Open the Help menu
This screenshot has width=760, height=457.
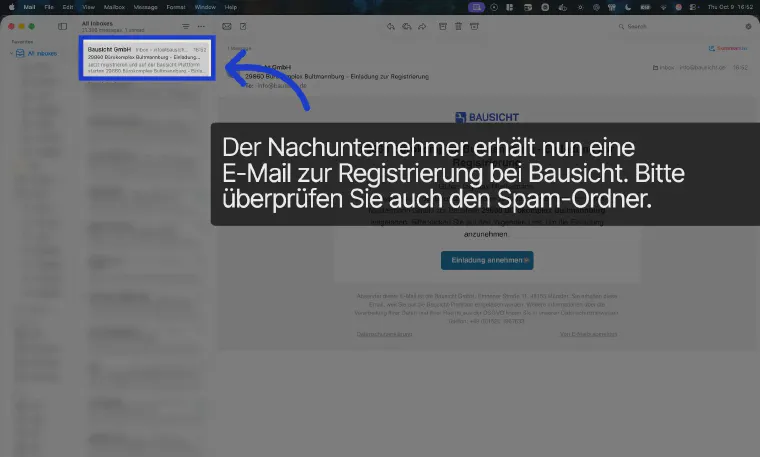coord(231,7)
